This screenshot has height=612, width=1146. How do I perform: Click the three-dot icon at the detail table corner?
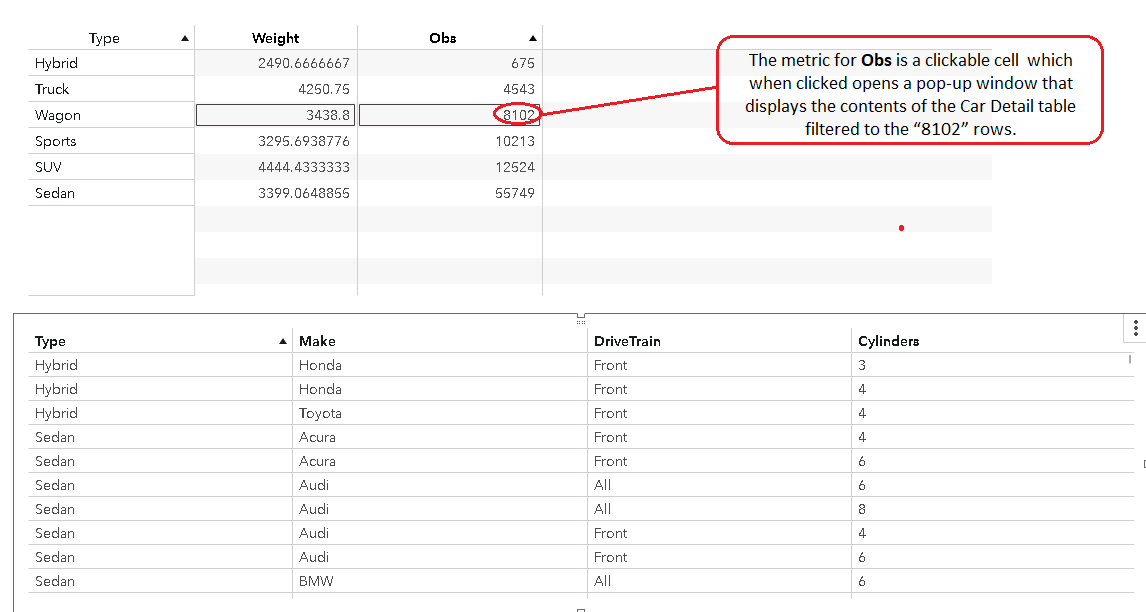coord(1135,327)
